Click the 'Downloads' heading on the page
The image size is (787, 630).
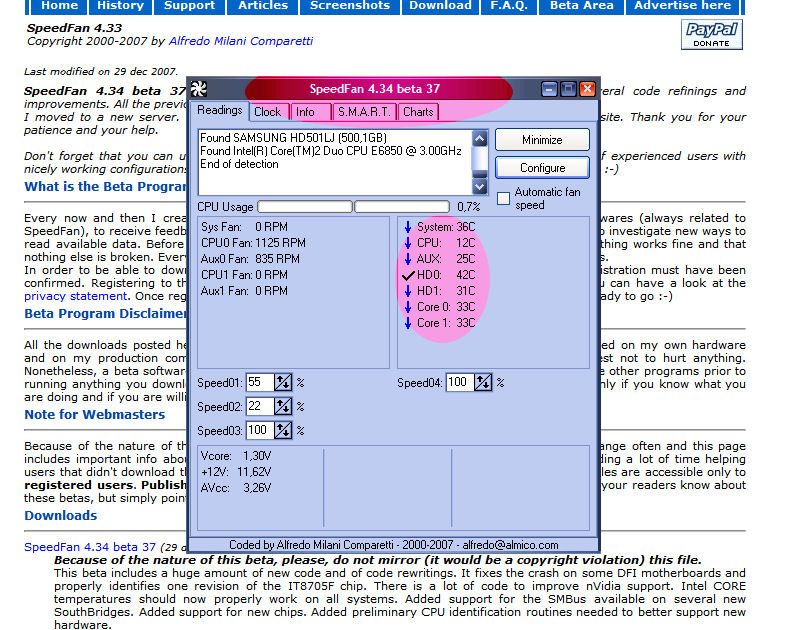click(x=60, y=516)
